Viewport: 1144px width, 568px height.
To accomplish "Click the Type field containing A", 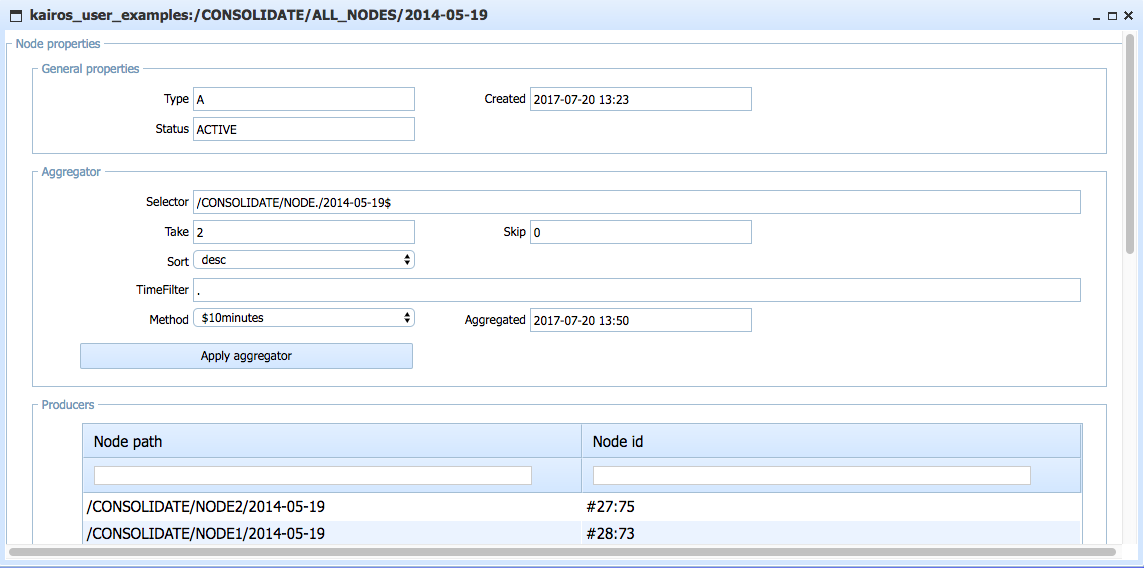I will click(304, 99).
